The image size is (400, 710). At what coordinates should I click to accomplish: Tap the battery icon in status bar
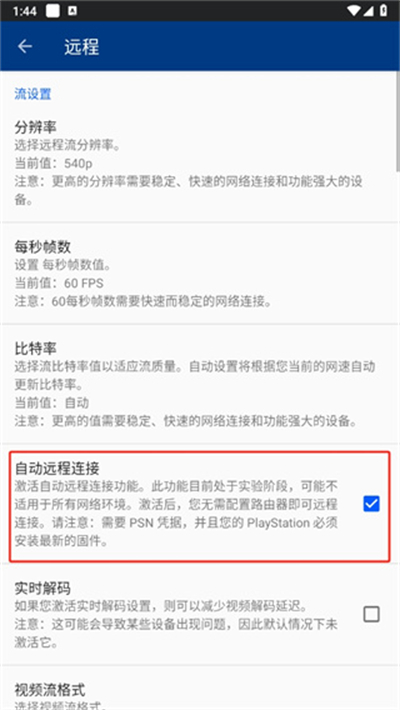383,11
